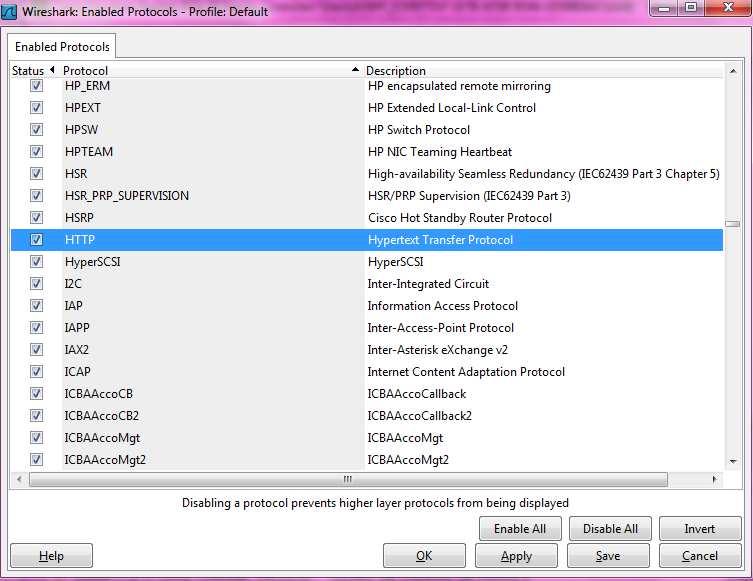This screenshot has height=581, width=753.
Task: Click the vertical scrollbar up arrow
Action: (733, 71)
